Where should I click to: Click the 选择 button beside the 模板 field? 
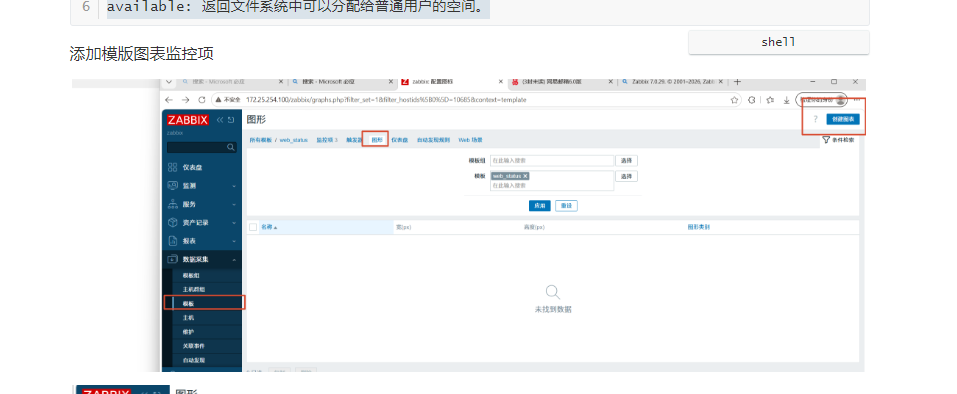[626, 176]
